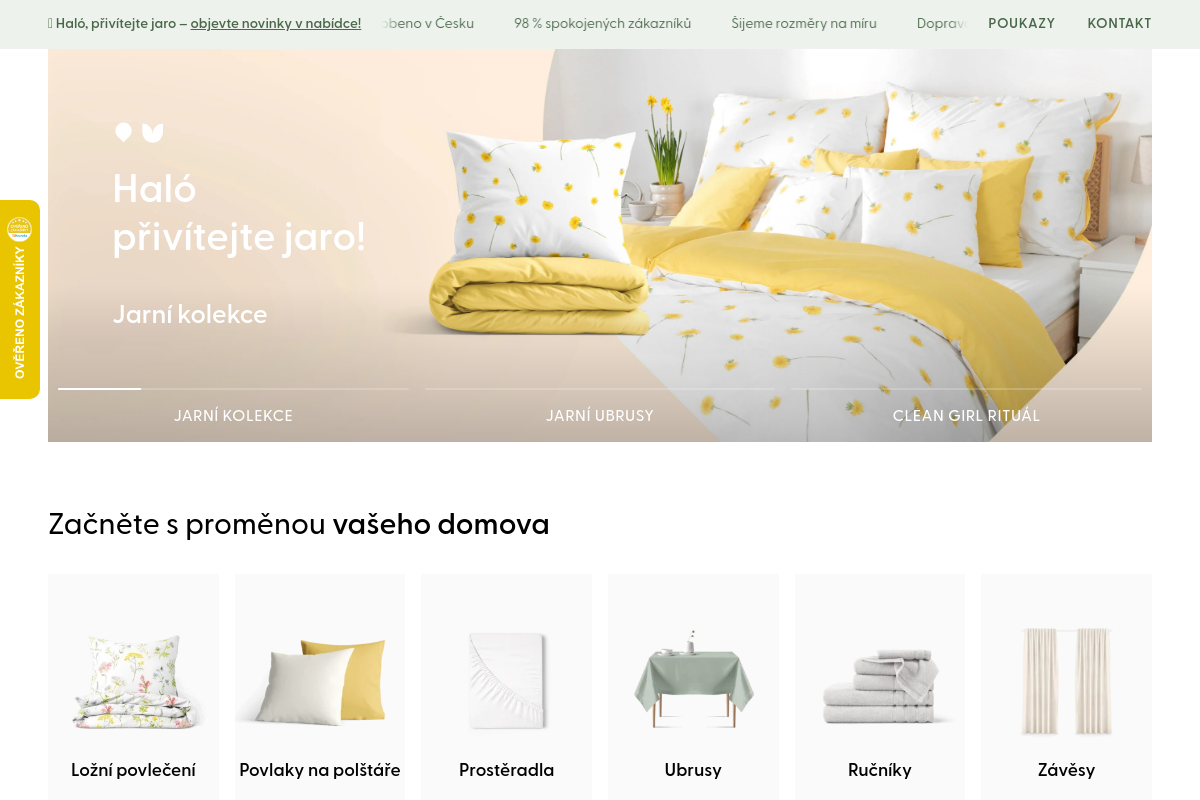Screen dimensions: 1200x800
Task: Click the Ubrusy category label
Action: pos(693,770)
